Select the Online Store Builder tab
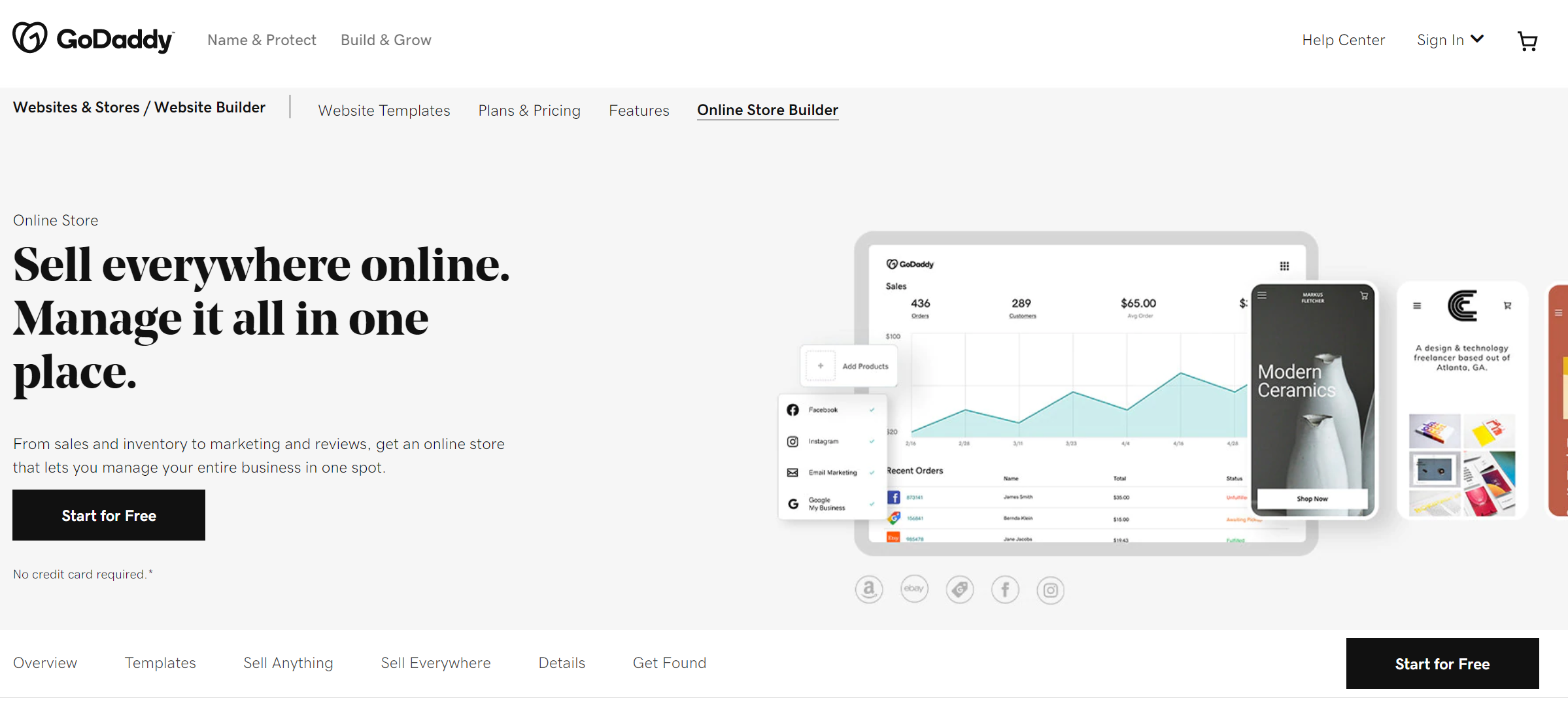The image size is (1568, 719). click(x=768, y=110)
